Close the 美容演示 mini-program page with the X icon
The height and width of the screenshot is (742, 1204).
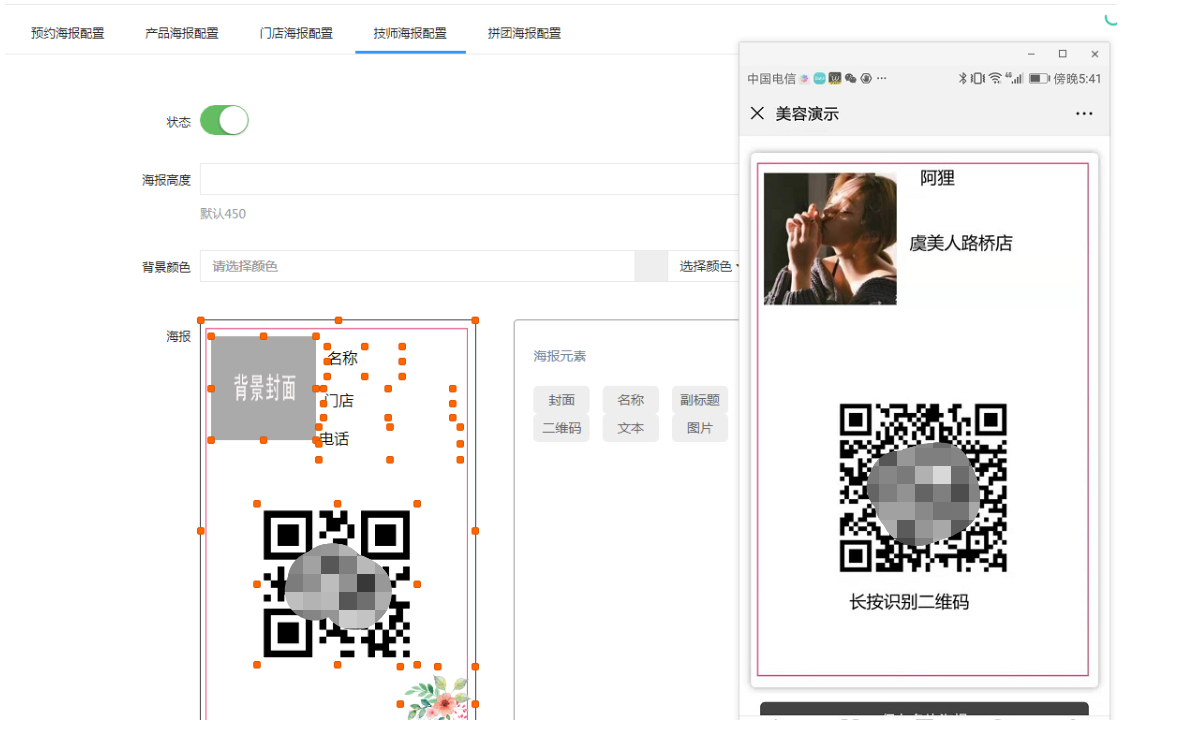point(757,113)
